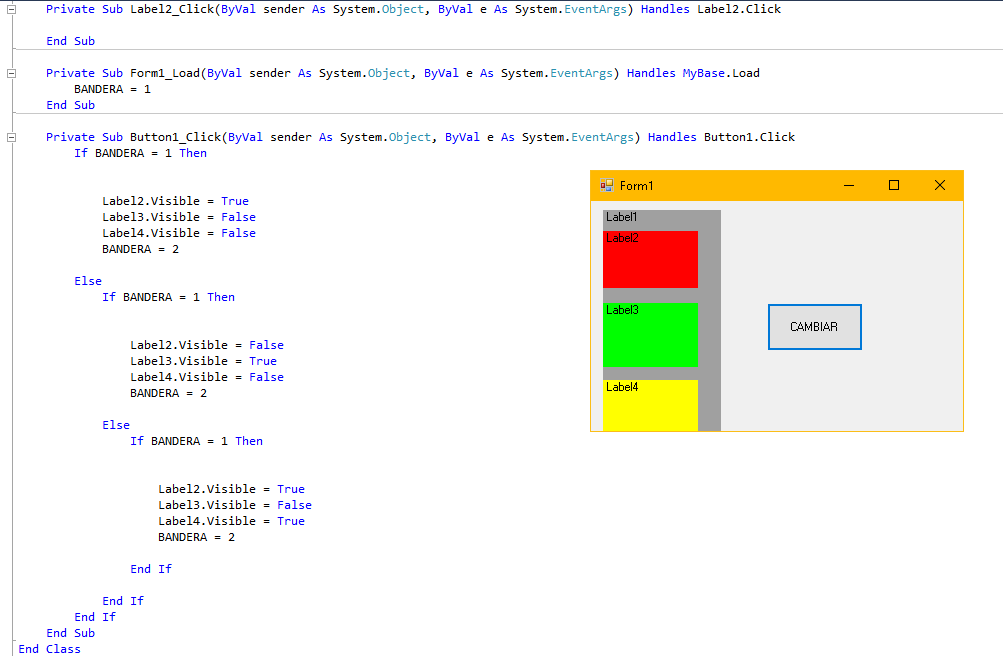Viewport: 1003px width, 656px height.
Task: Click the gray Label1 text in Form1
Action: (x=621, y=217)
